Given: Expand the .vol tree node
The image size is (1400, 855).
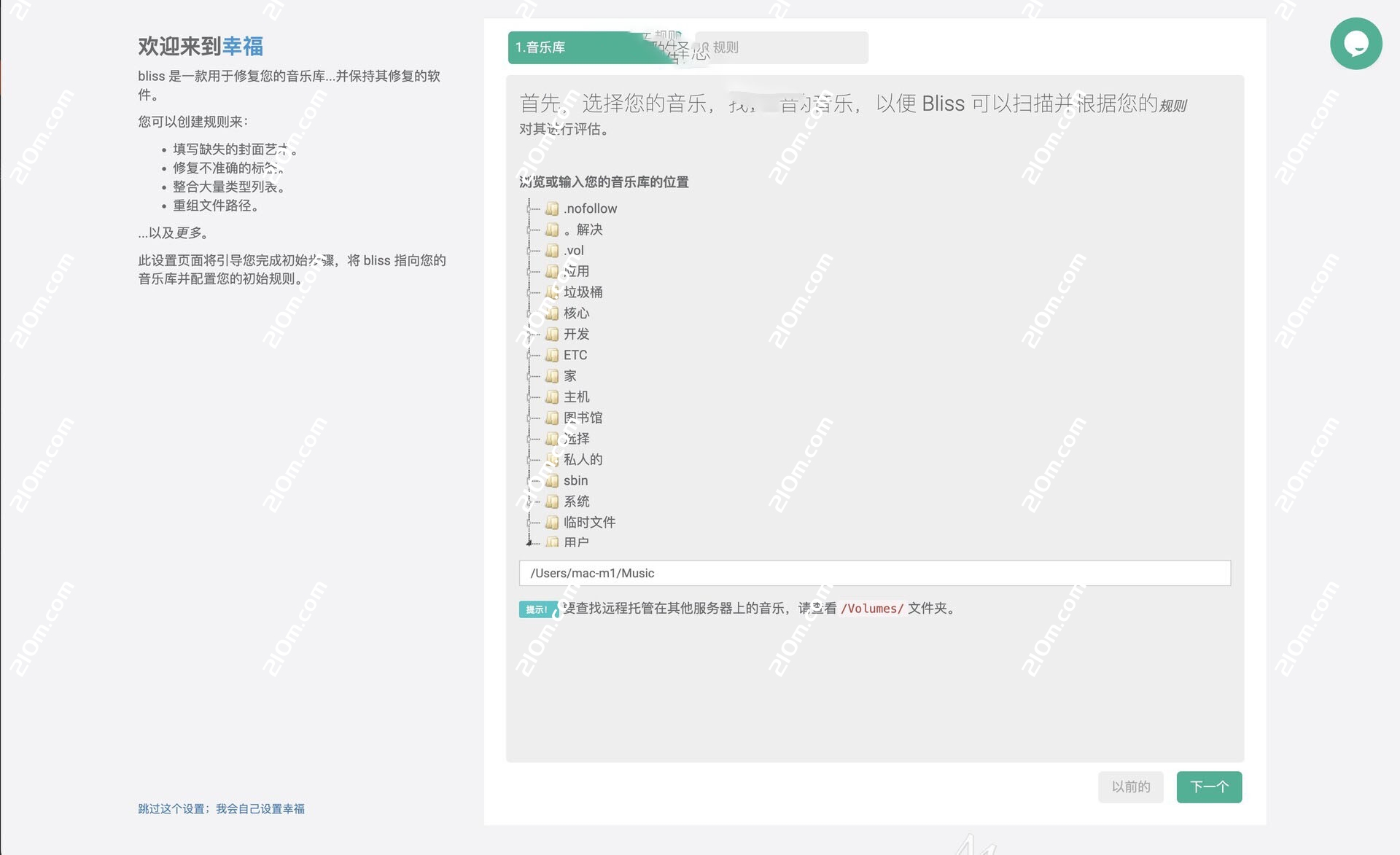Looking at the screenshot, I should pyautogui.click(x=529, y=251).
